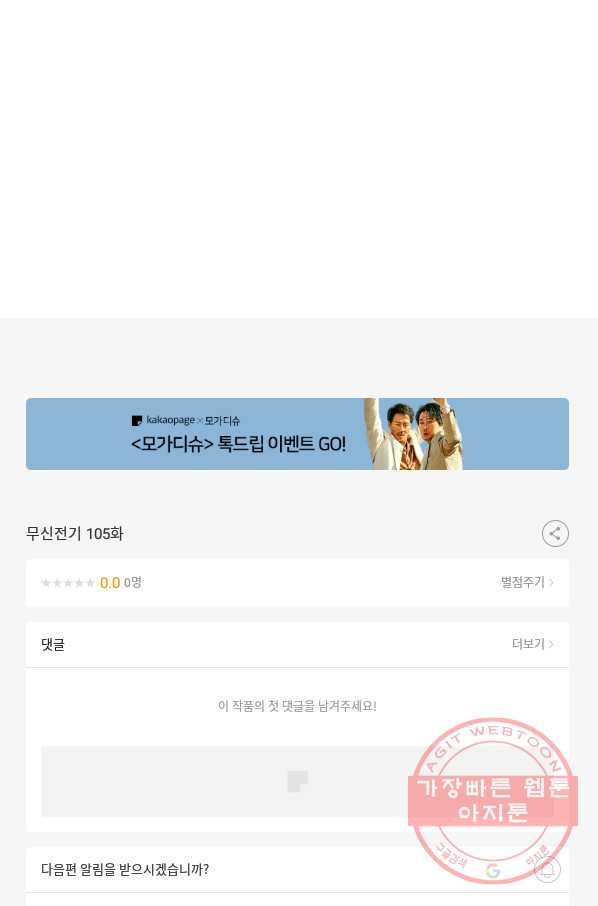Toggle the next-episode notification bell

click(548, 869)
